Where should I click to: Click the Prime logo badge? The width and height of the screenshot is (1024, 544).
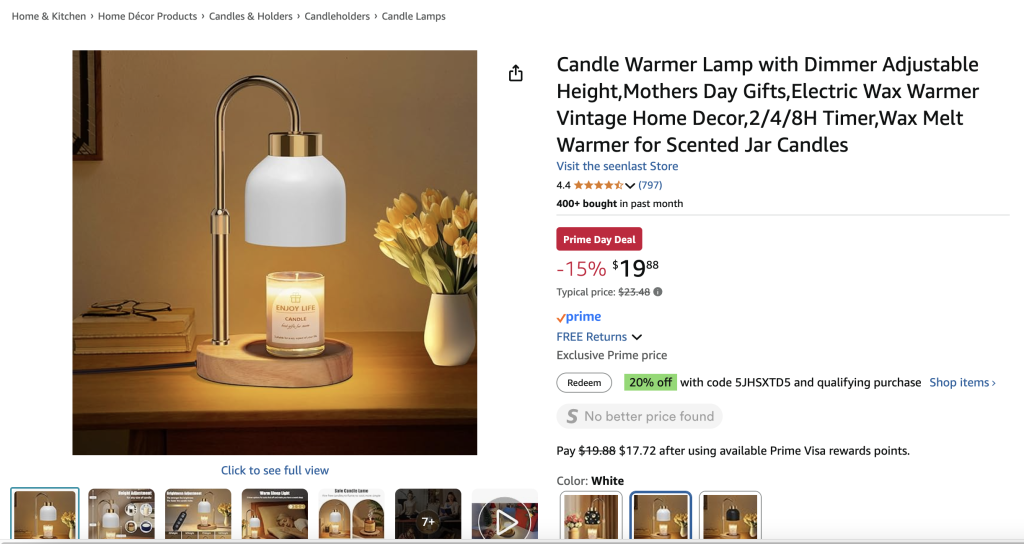click(579, 317)
